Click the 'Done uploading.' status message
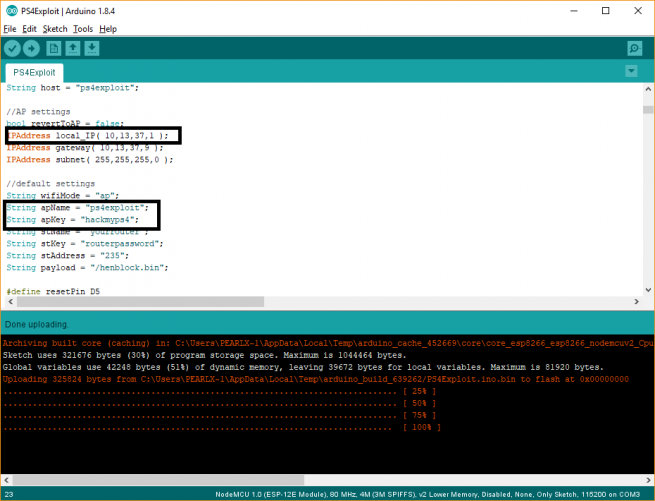This screenshot has height=501, width=655. coord(37,325)
